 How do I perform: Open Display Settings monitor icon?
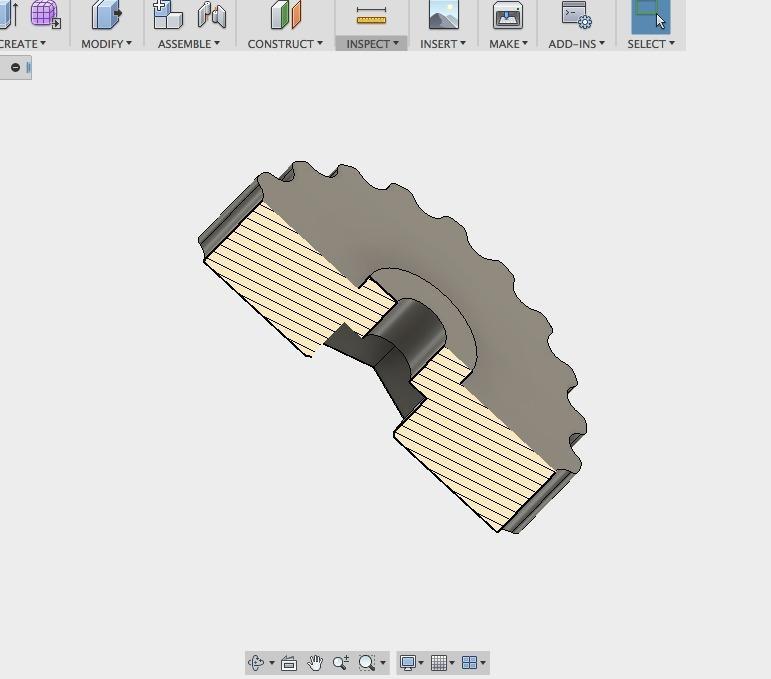(408, 663)
